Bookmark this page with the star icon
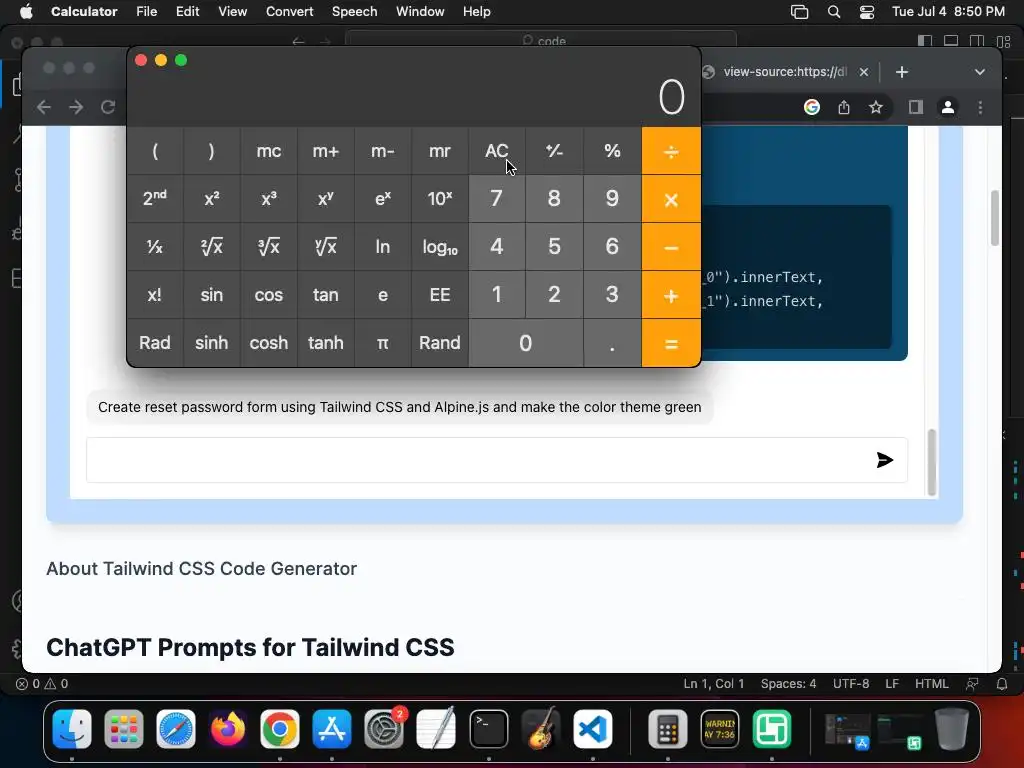Screen dimensions: 1024x768 (x=876, y=107)
